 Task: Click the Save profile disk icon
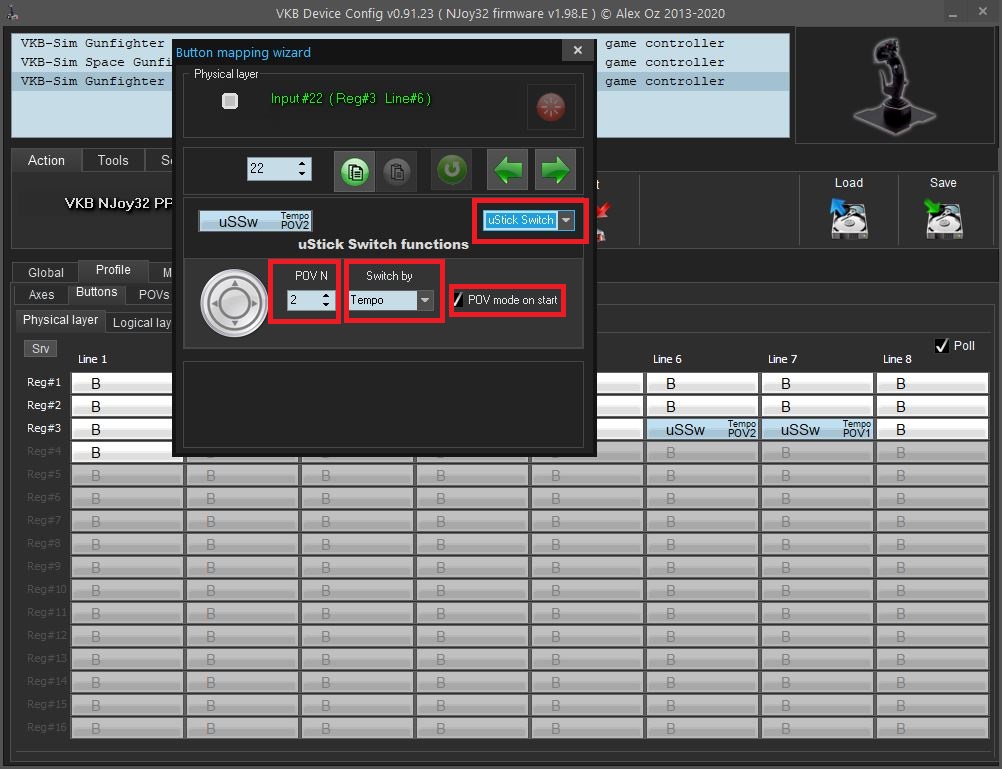coord(943,217)
